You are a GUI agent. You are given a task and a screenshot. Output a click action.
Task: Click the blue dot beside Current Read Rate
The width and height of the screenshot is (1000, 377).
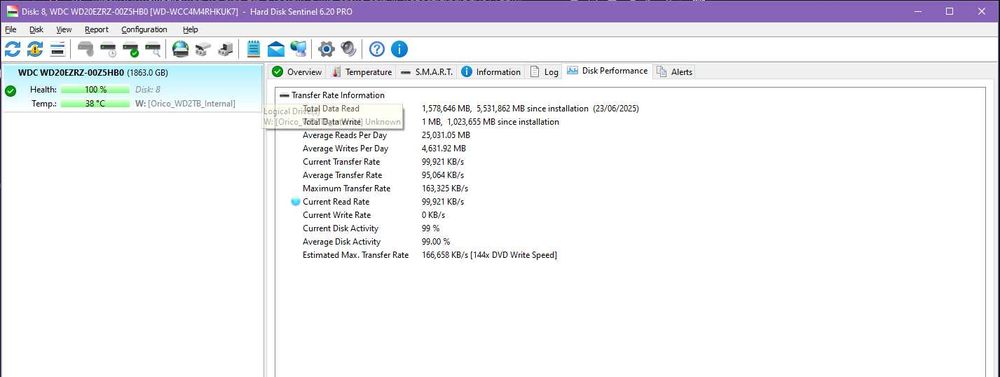coord(295,202)
